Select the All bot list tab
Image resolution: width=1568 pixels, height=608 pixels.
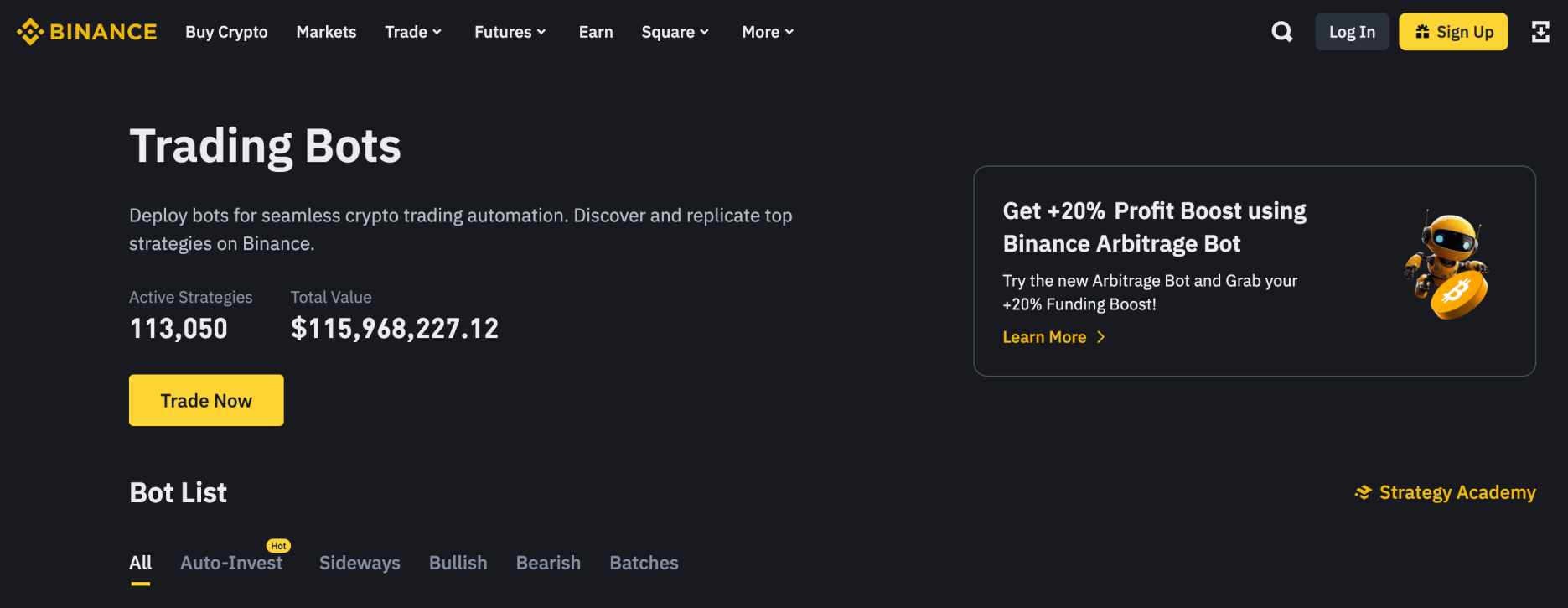(x=141, y=563)
